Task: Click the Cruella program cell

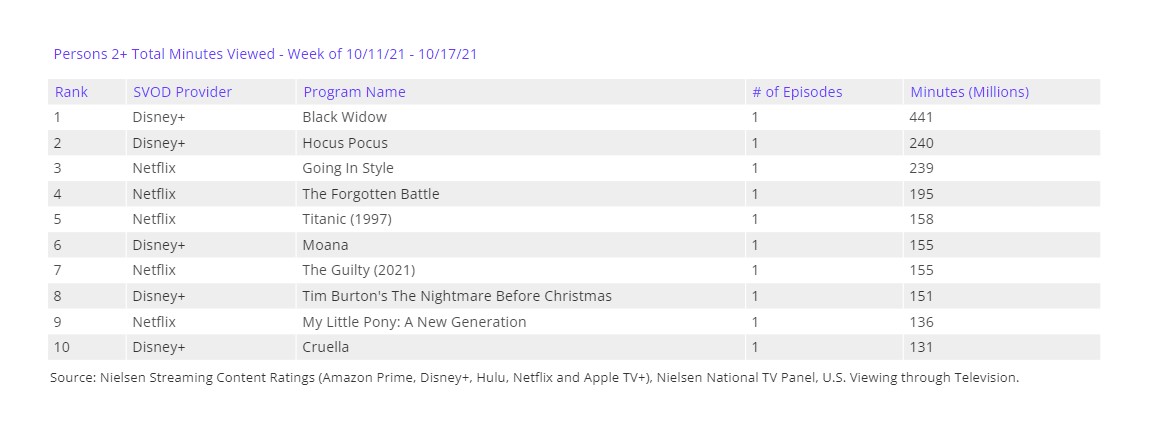Action: click(x=326, y=347)
